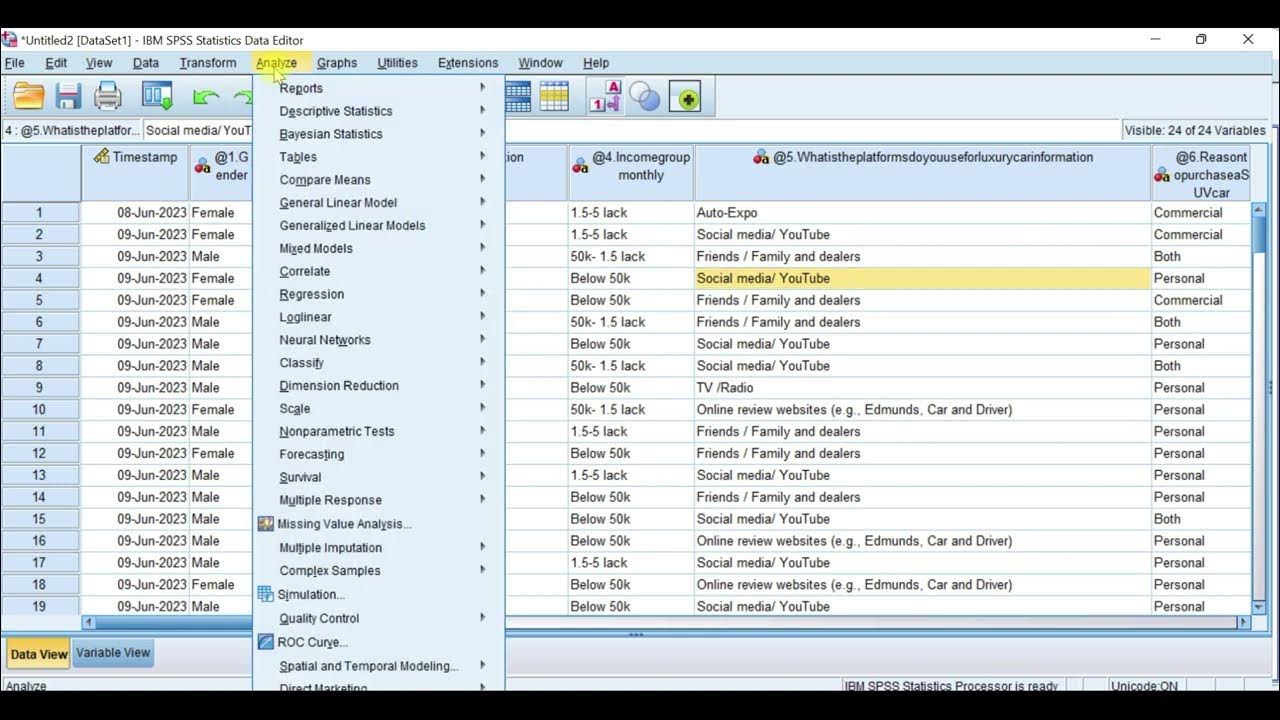Undo the last action with green arrow

(x=206, y=97)
